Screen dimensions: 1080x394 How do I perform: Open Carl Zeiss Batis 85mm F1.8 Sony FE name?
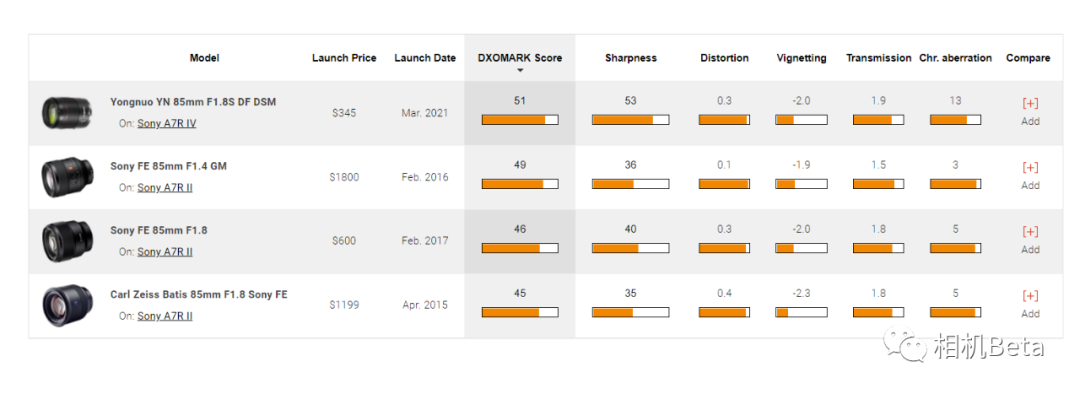point(198,294)
